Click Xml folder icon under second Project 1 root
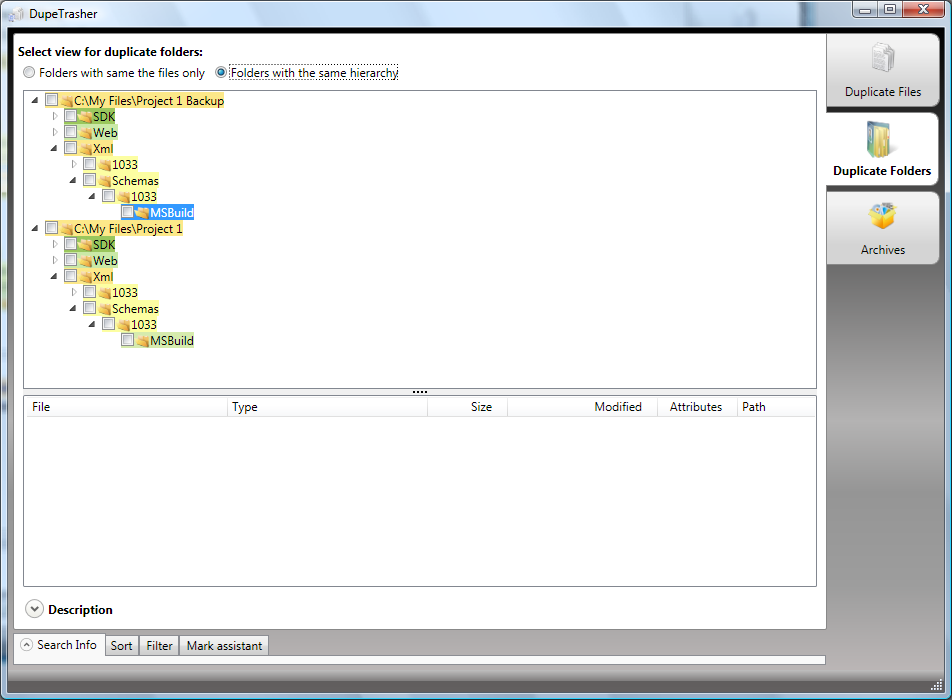Viewport: 952px width, 700px height. (86, 277)
